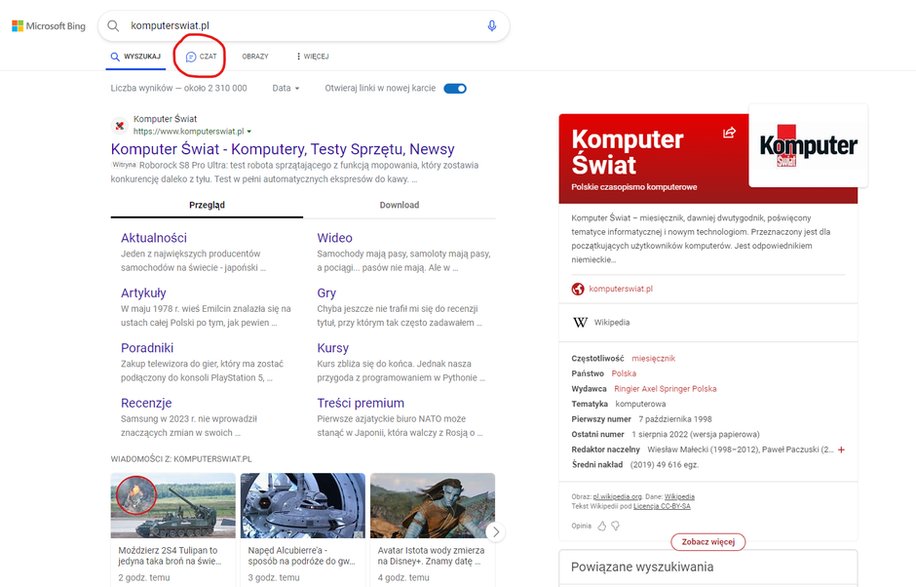916x587 pixels.
Task: Click the magnifier icon in search box
Action: point(113,26)
